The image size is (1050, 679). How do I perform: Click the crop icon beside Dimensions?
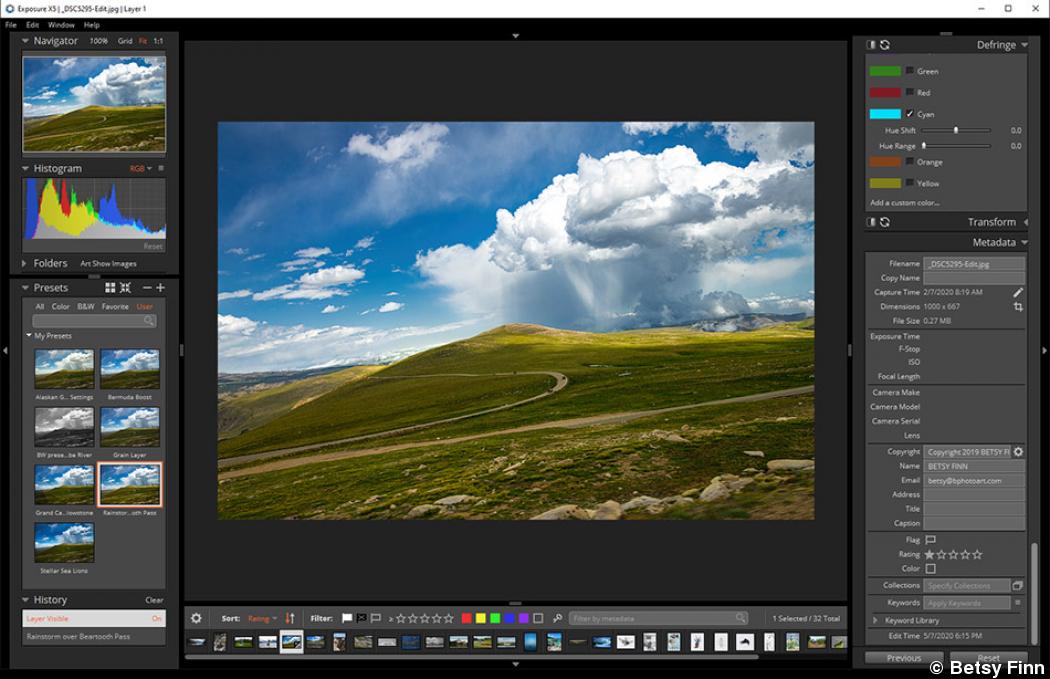tap(1018, 307)
